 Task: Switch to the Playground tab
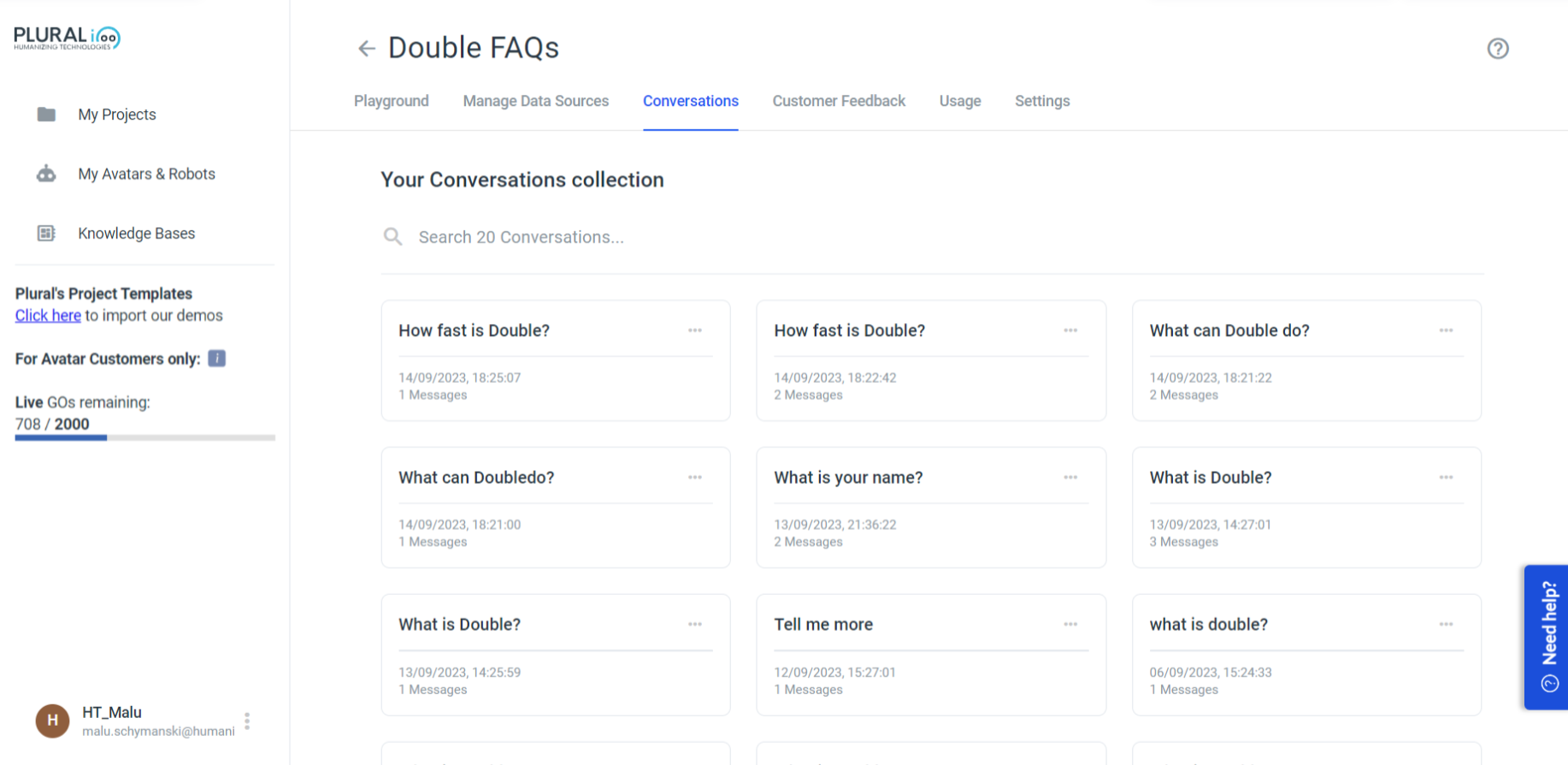coord(392,101)
